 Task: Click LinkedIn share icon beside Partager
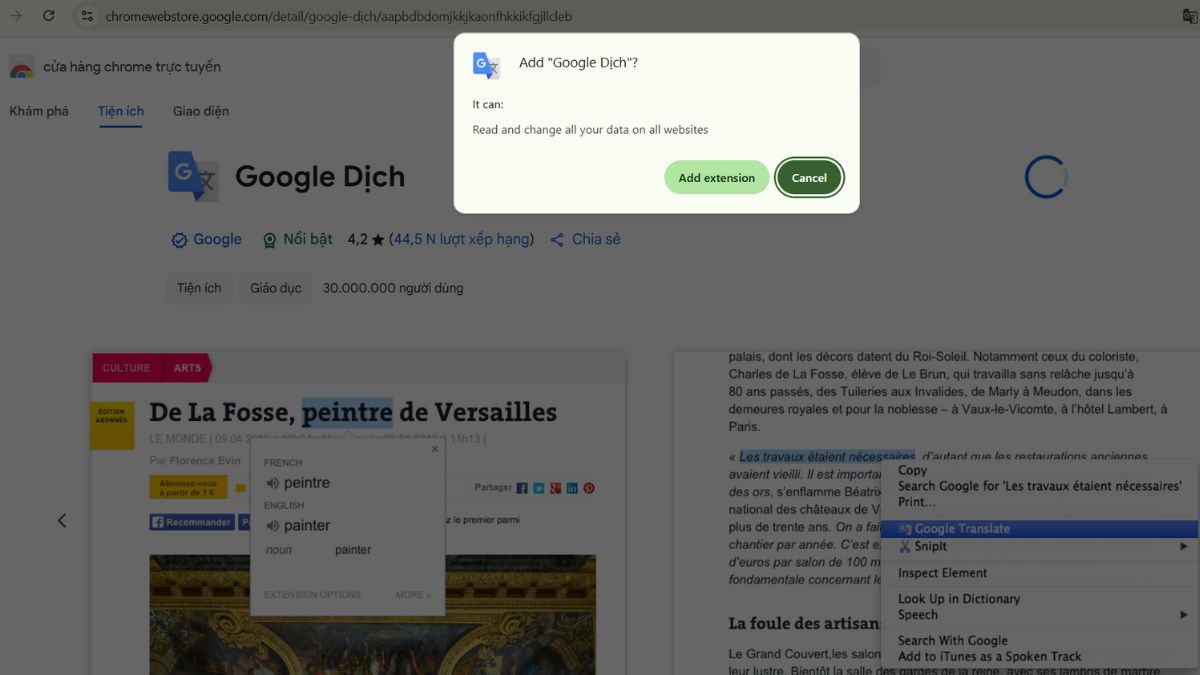point(572,488)
